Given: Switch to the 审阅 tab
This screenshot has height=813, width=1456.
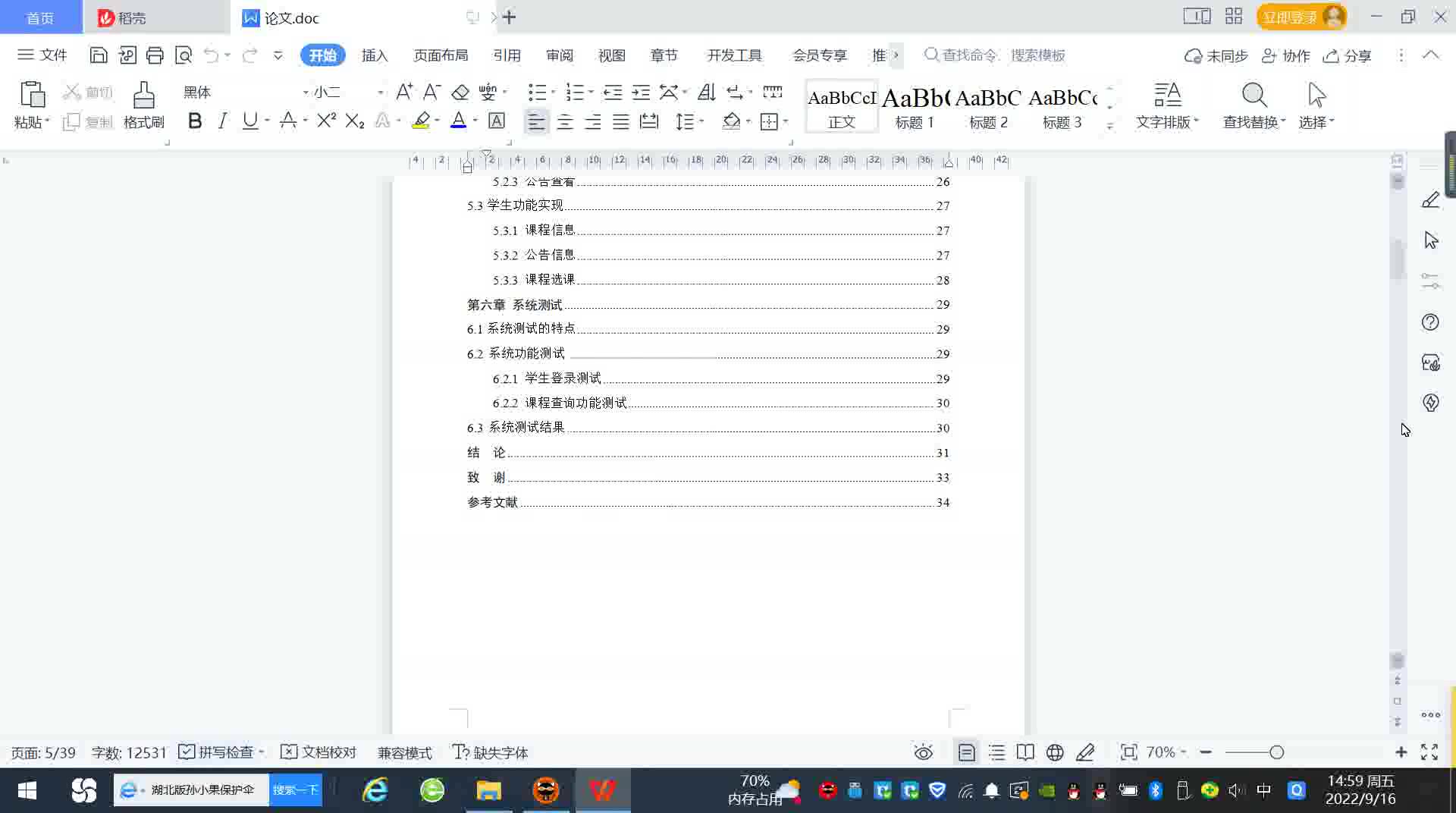Looking at the screenshot, I should tap(560, 55).
